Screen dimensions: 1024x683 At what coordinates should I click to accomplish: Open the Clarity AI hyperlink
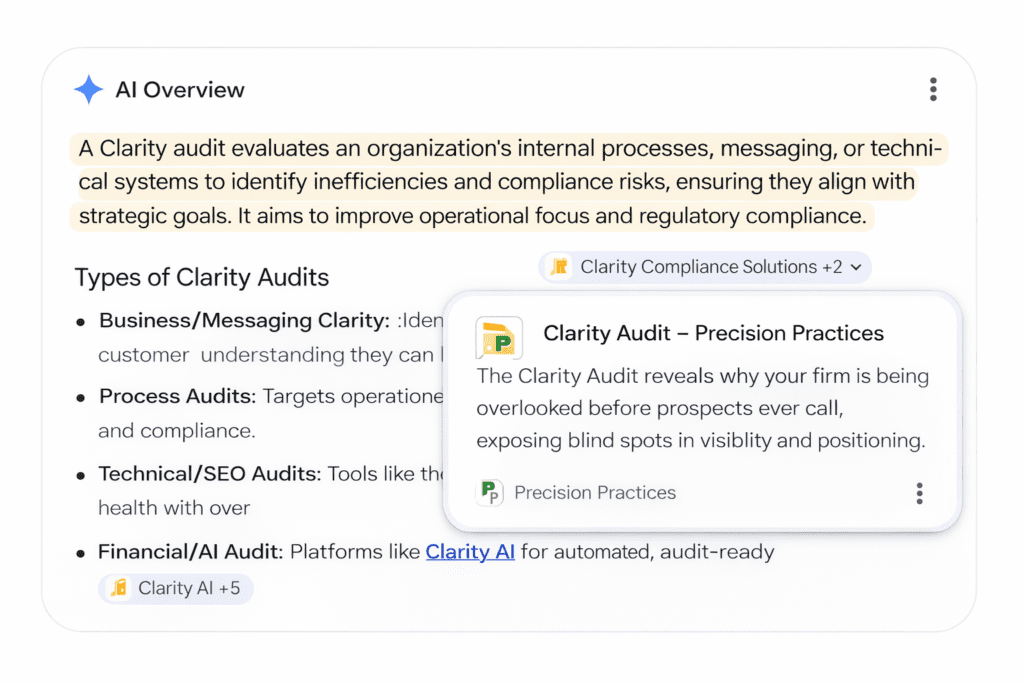click(x=470, y=551)
